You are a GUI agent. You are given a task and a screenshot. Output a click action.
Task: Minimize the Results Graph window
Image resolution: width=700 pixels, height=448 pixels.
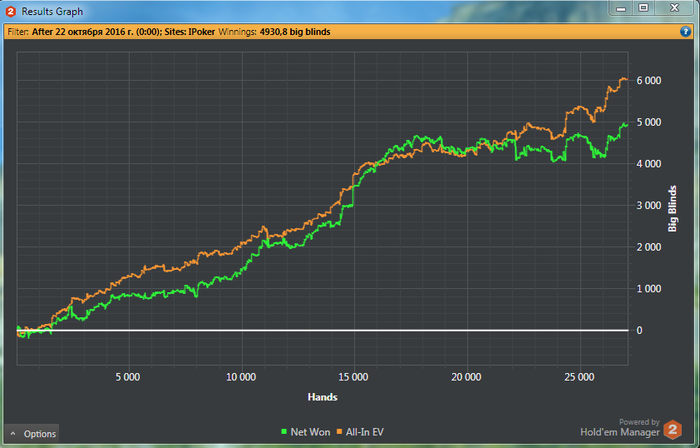[x=621, y=7]
